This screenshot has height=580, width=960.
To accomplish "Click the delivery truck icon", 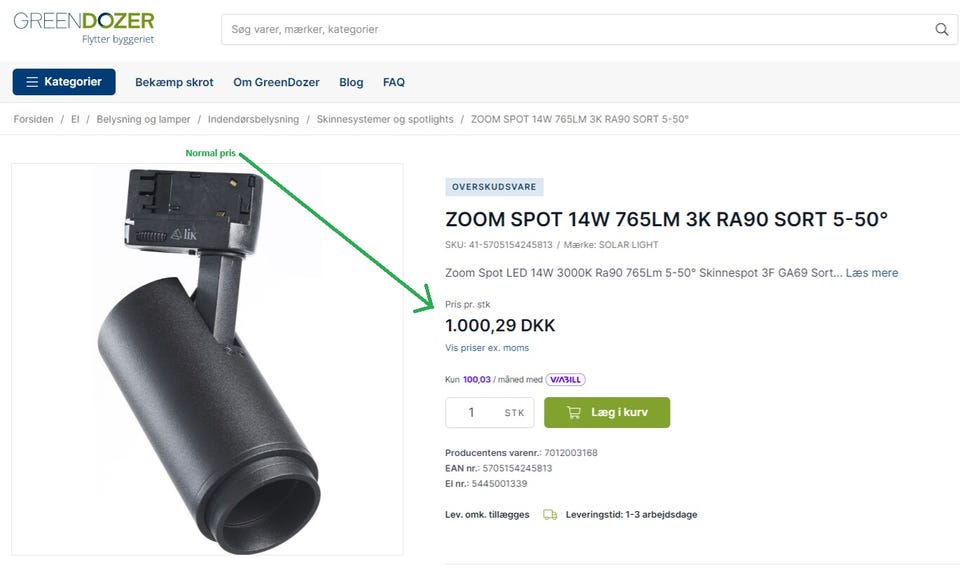I will 550,515.
